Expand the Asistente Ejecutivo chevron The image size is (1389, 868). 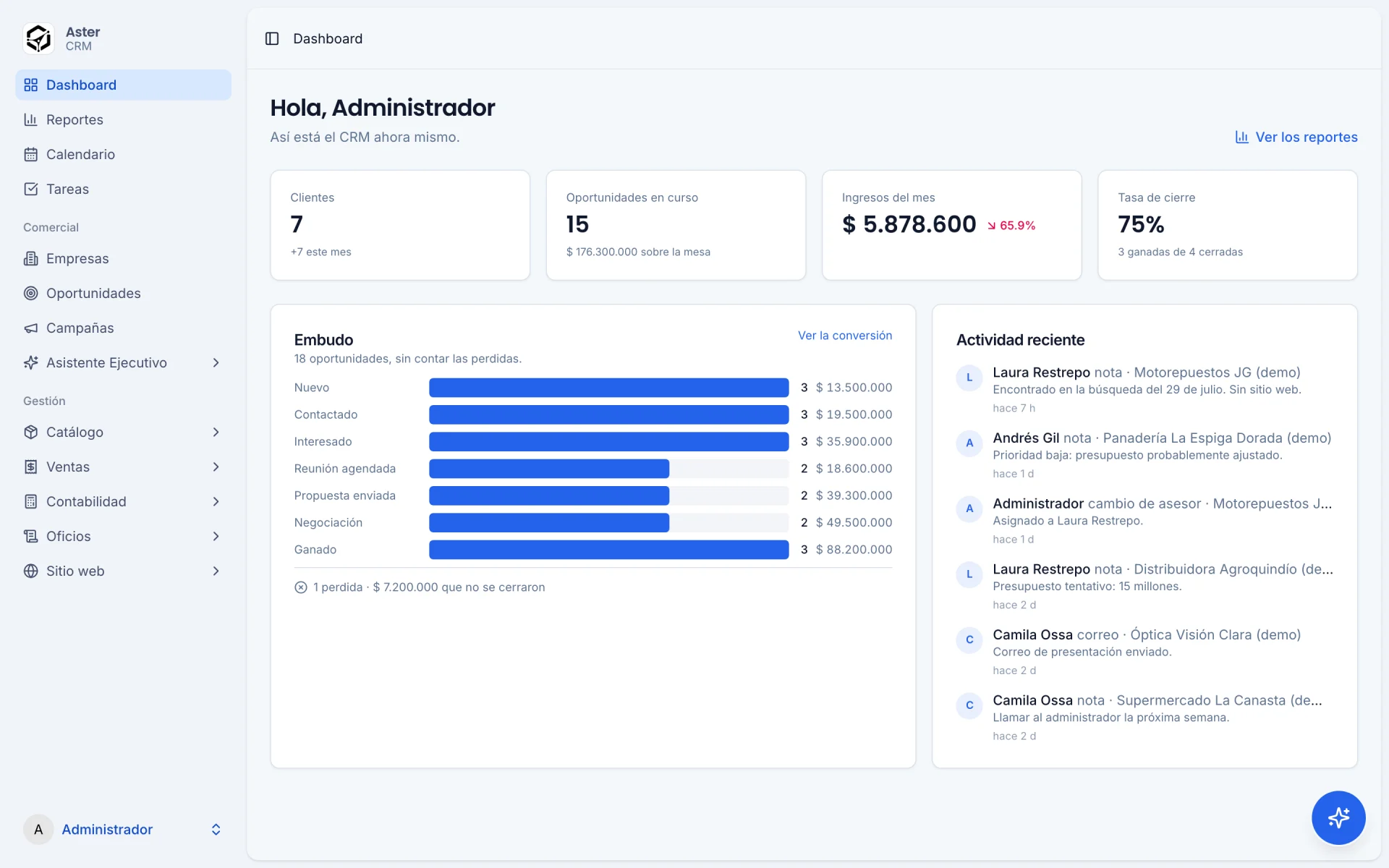click(x=216, y=362)
